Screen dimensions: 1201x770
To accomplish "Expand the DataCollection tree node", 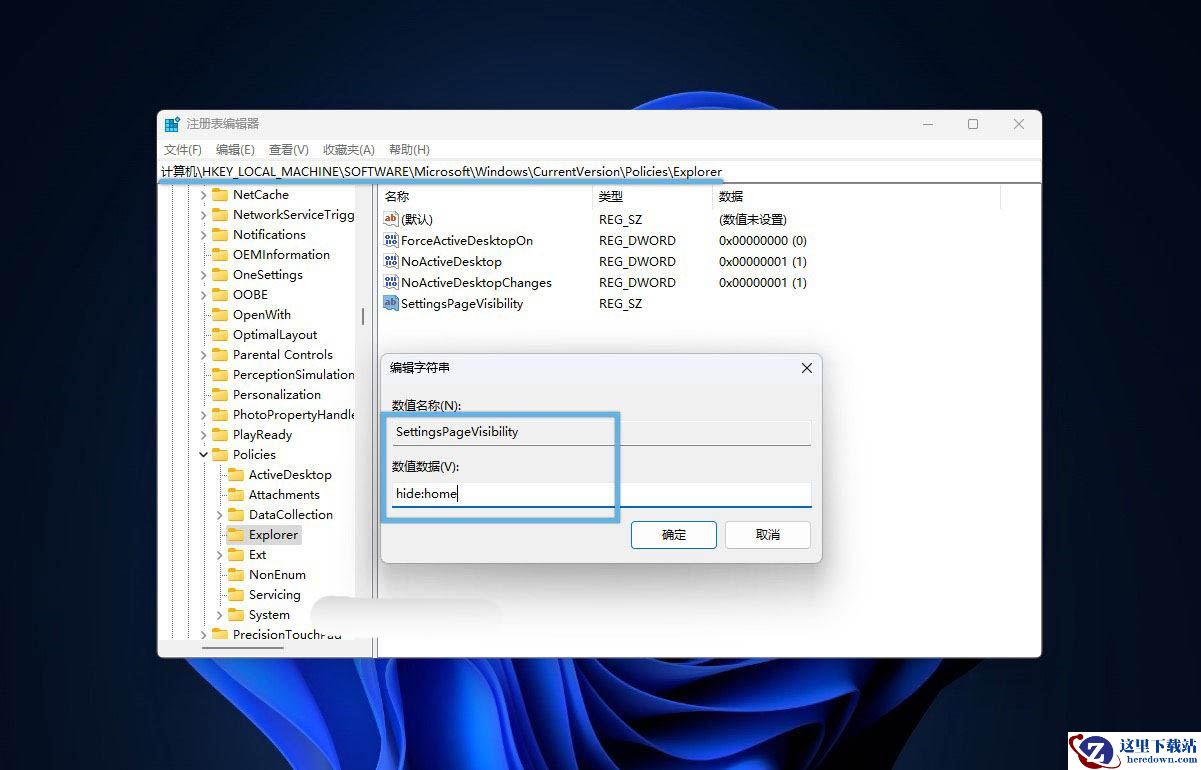I will tap(220, 515).
